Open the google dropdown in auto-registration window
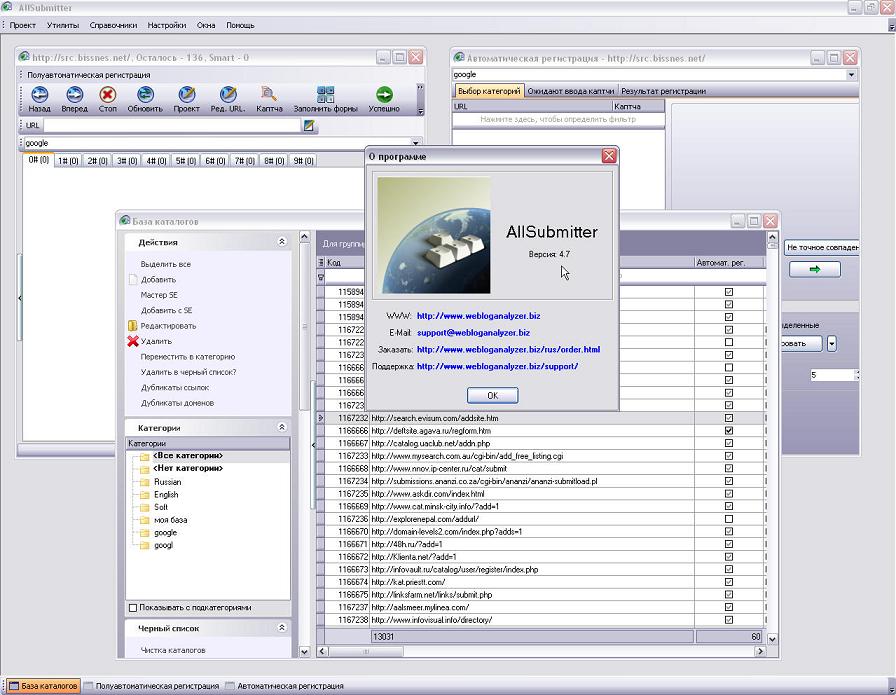This screenshot has width=896, height=695. pos(851,75)
